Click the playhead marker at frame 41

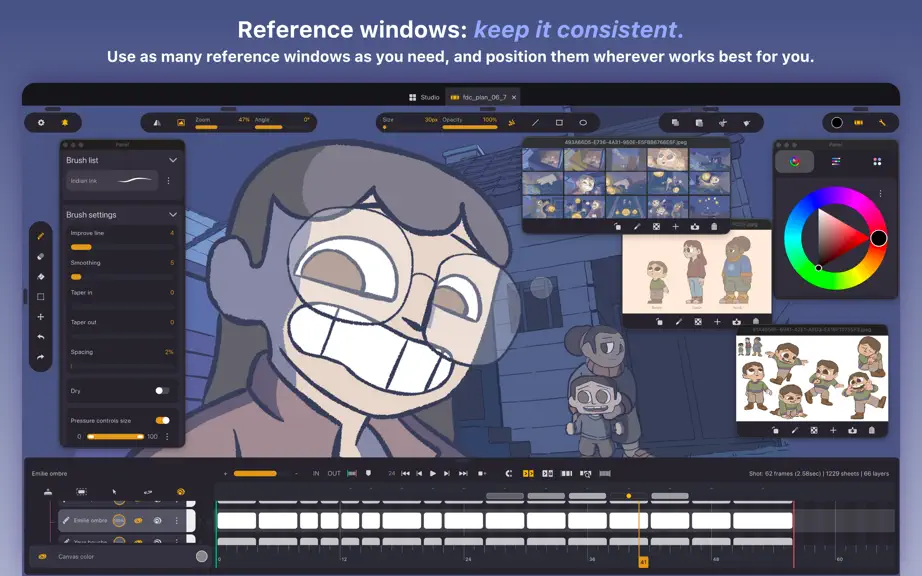click(x=643, y=562)
